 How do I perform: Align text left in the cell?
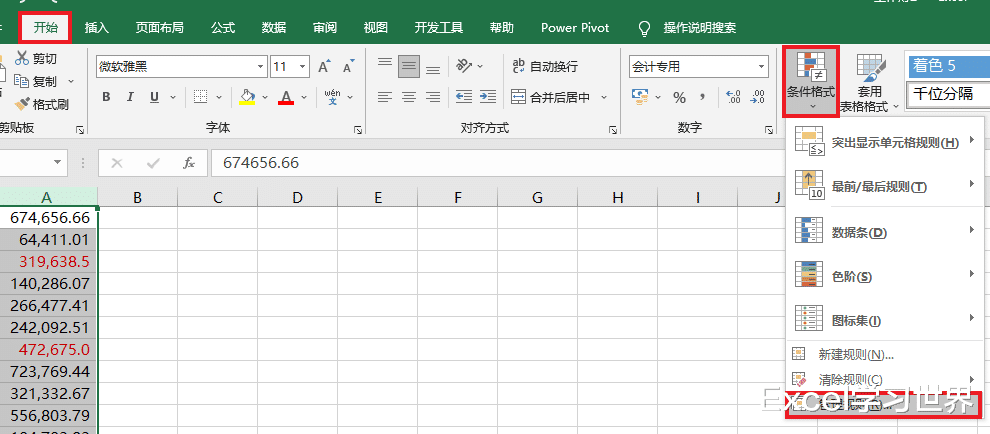385,97
